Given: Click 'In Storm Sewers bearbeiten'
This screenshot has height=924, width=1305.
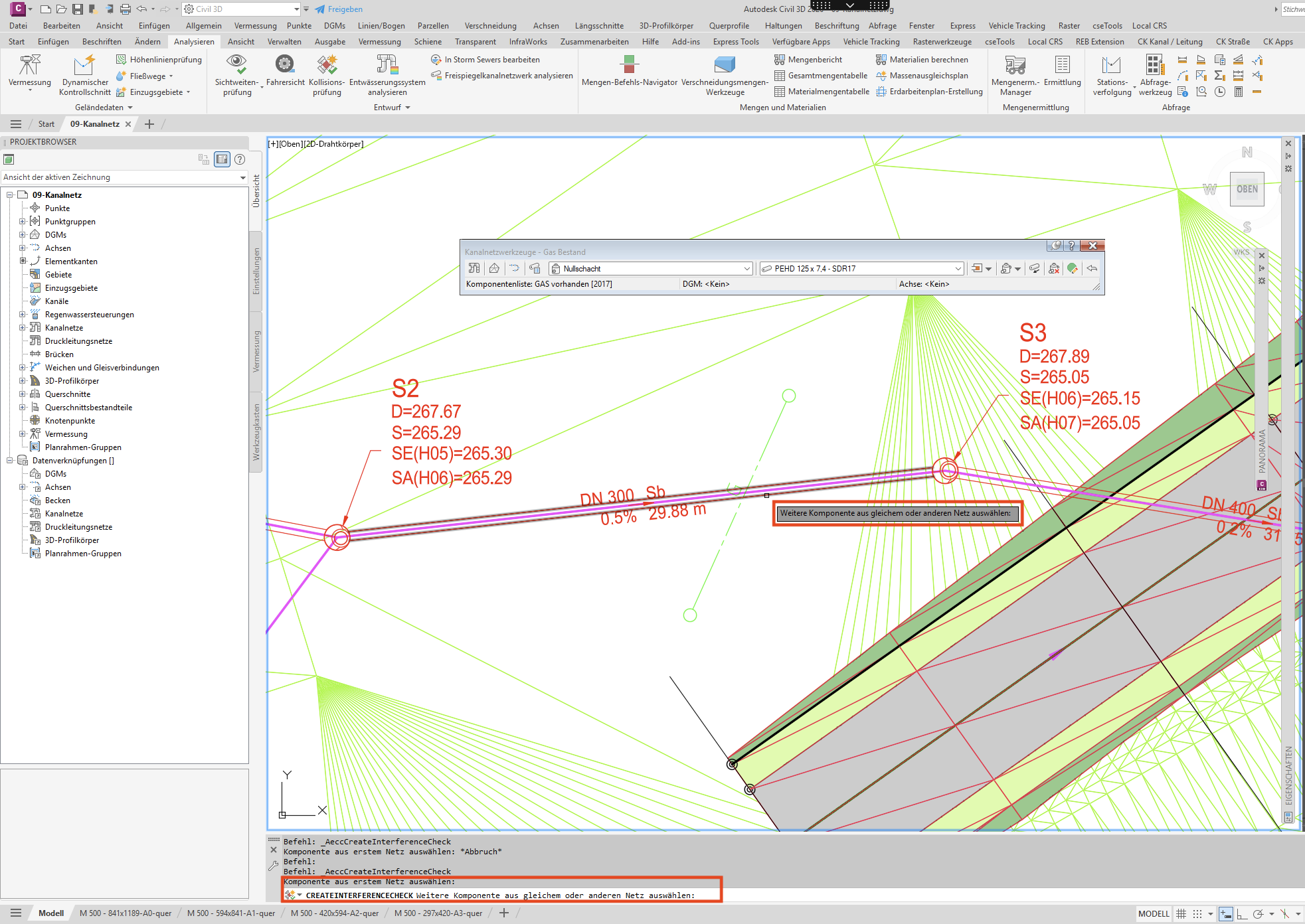Looking at the screenshot, I should [485, 60].
